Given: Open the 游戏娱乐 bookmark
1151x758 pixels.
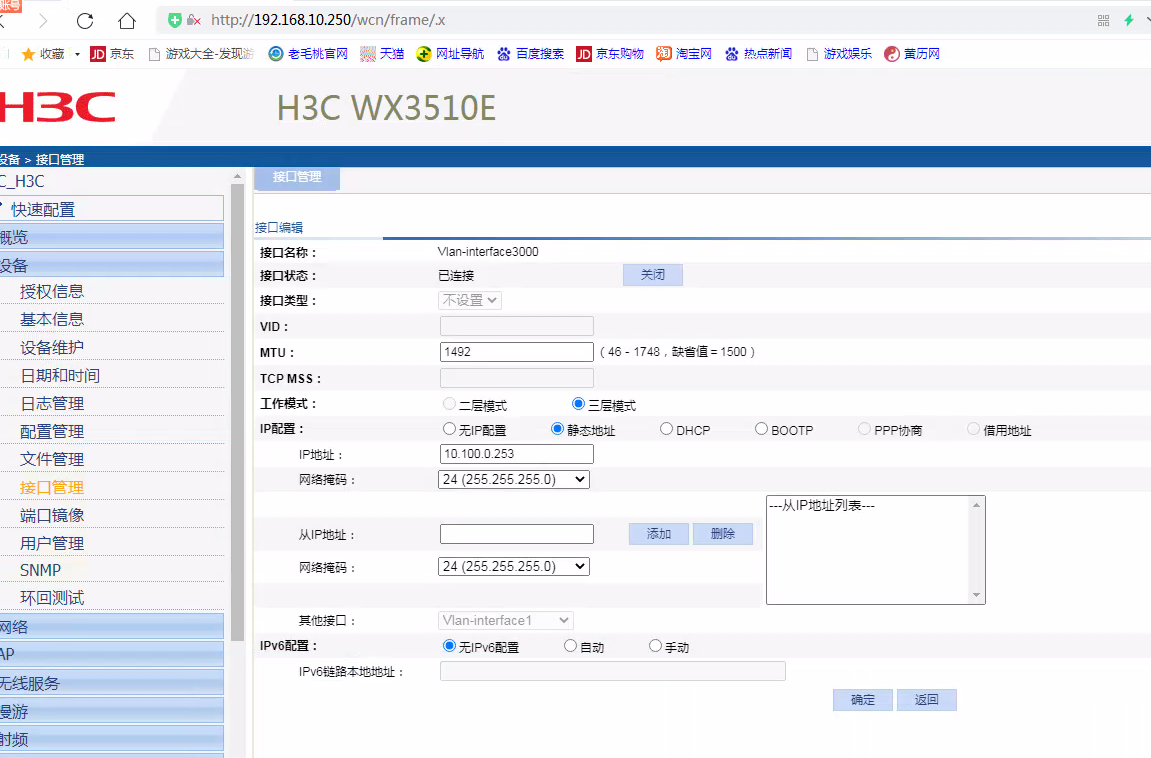Looking at the screenshot, I should [x=839, y=54].
